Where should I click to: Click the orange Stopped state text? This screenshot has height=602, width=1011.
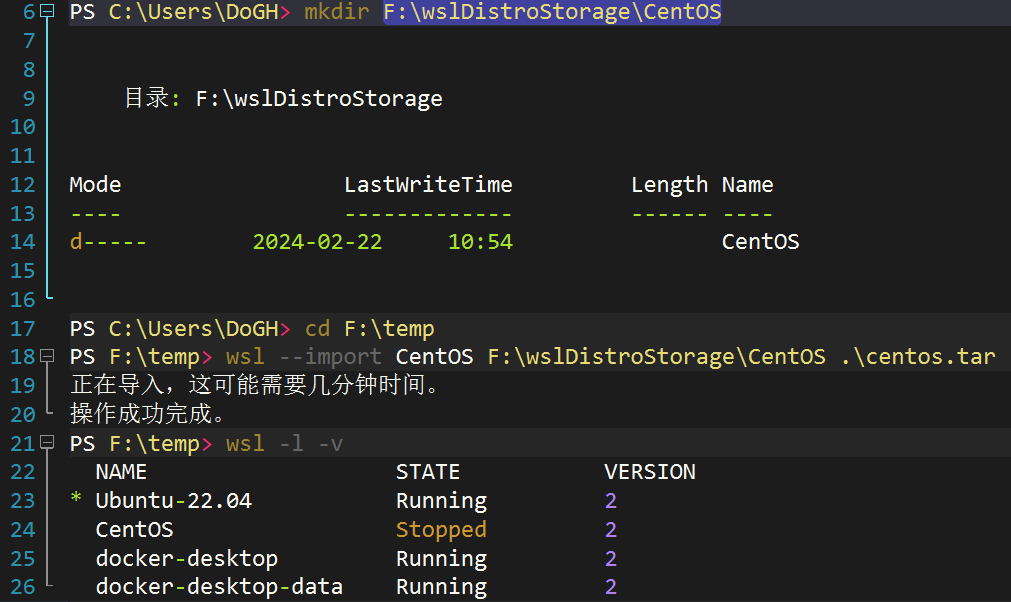pos(441,530)
